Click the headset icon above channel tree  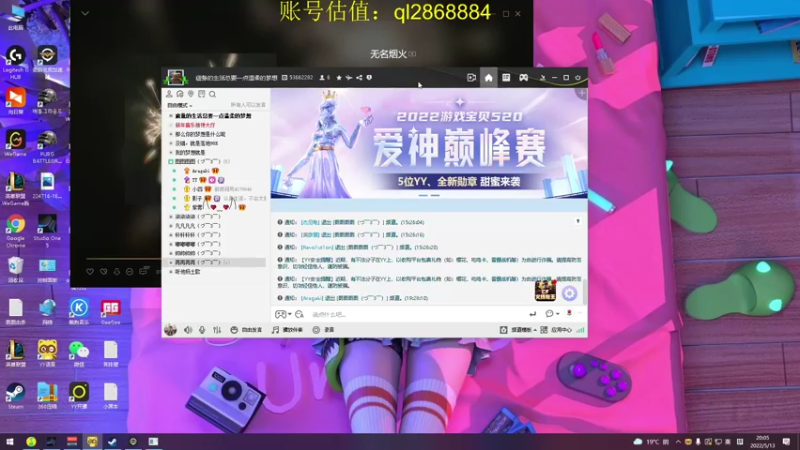click(180, 94)
